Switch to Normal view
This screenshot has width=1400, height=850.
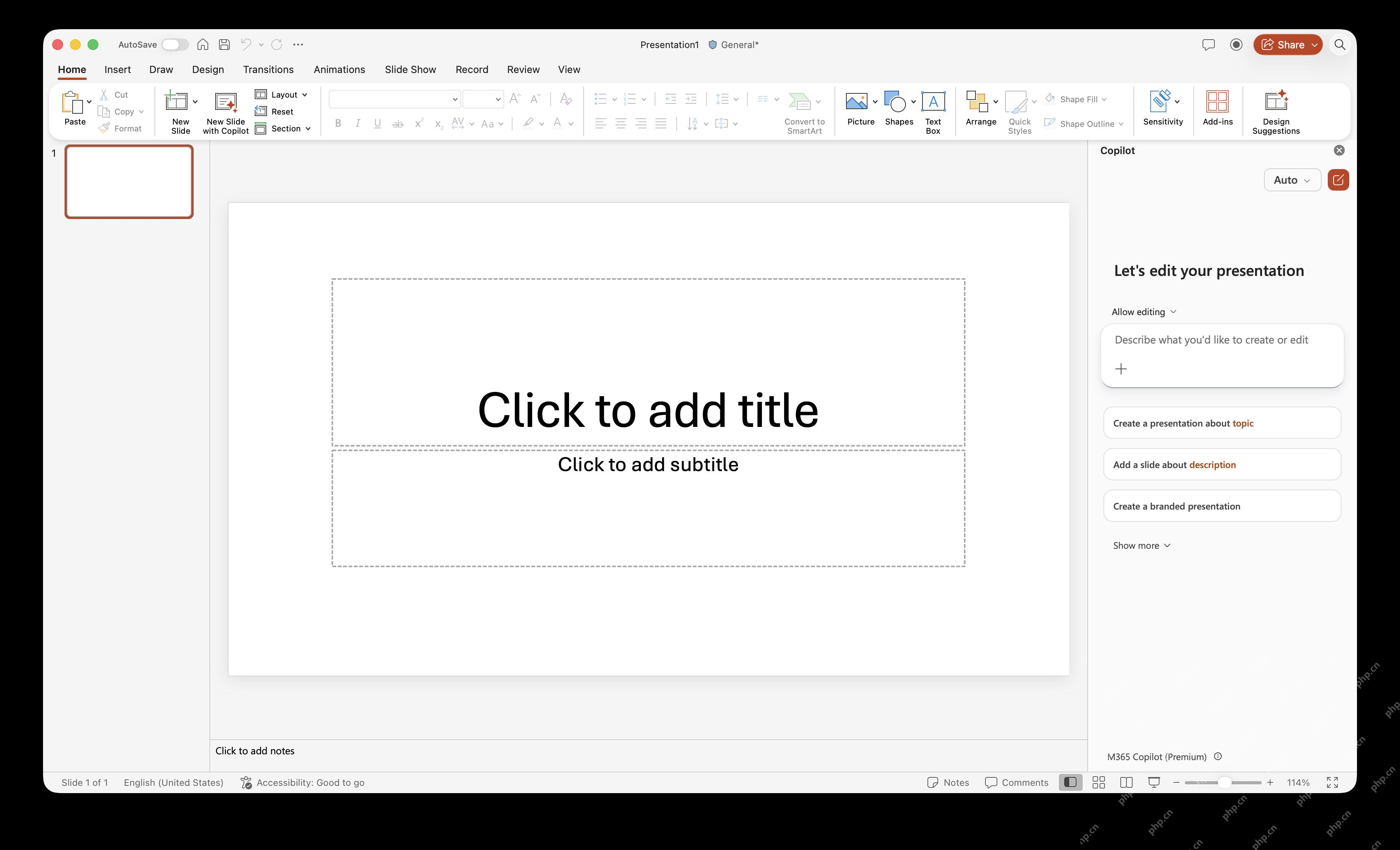(x=1070, y=782)
